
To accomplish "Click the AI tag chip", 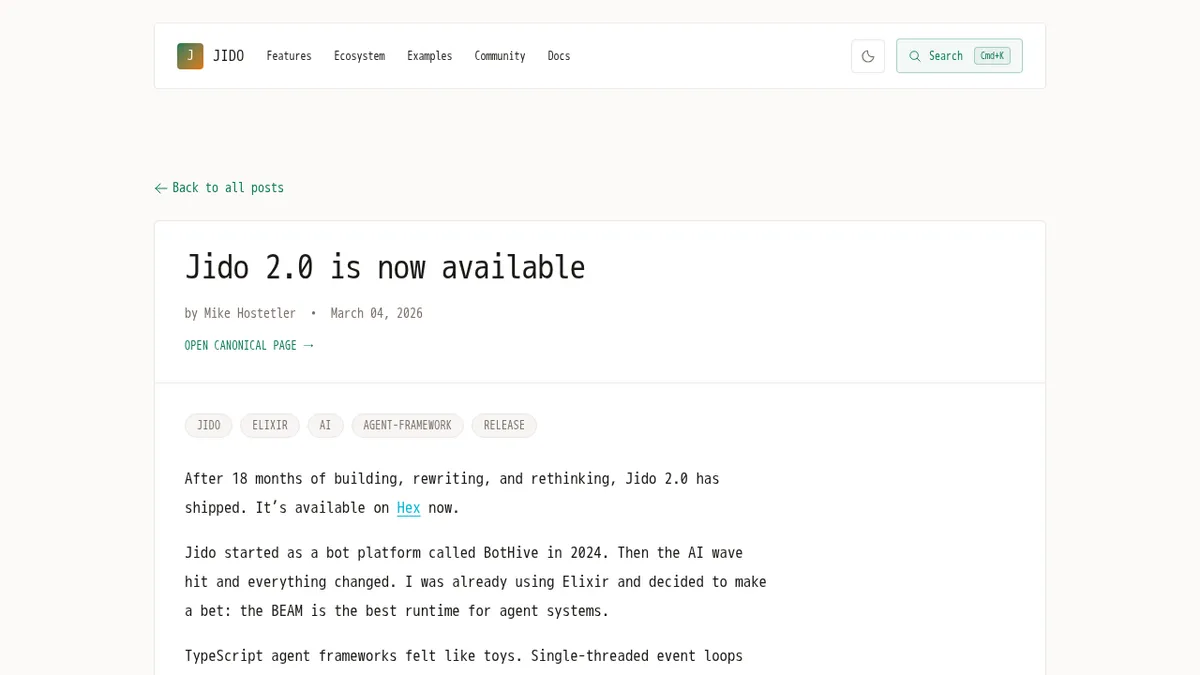I will pyautogui.click(x=325, y=426).
